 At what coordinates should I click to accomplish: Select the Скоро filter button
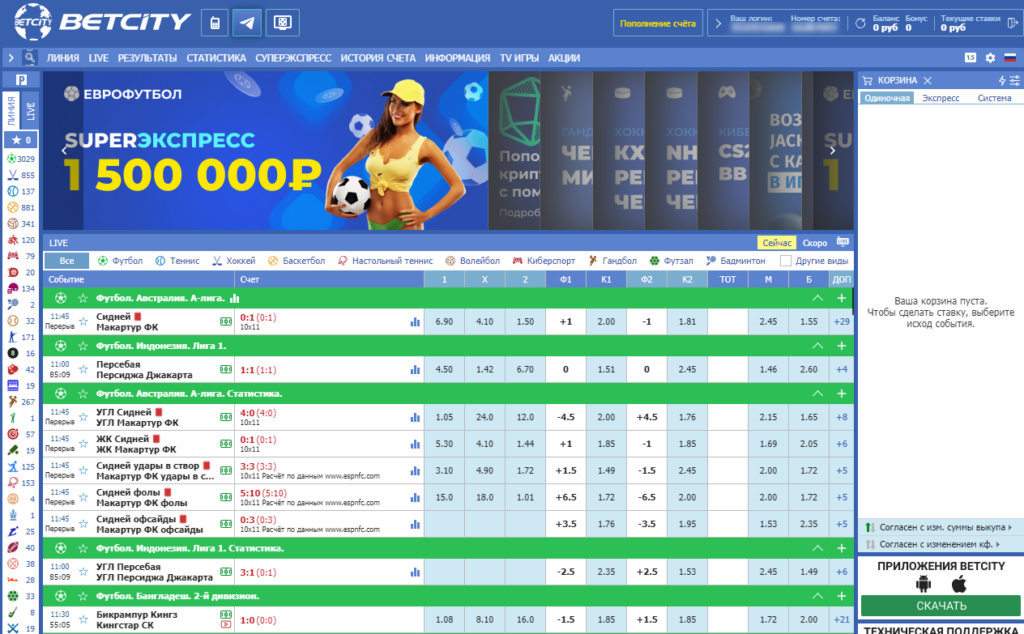[x=814, y=243]
